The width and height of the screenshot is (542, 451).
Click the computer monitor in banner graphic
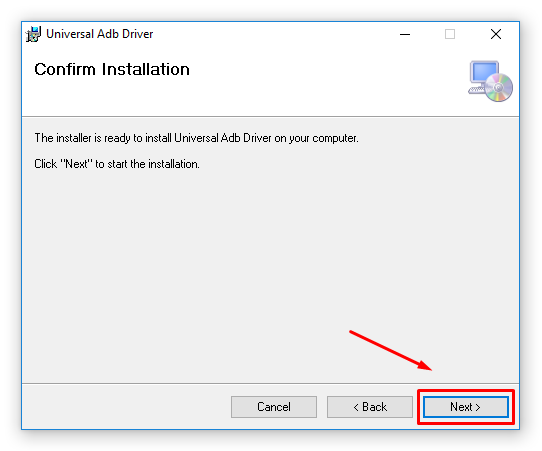pyautogui.click(x=483, y=74)
